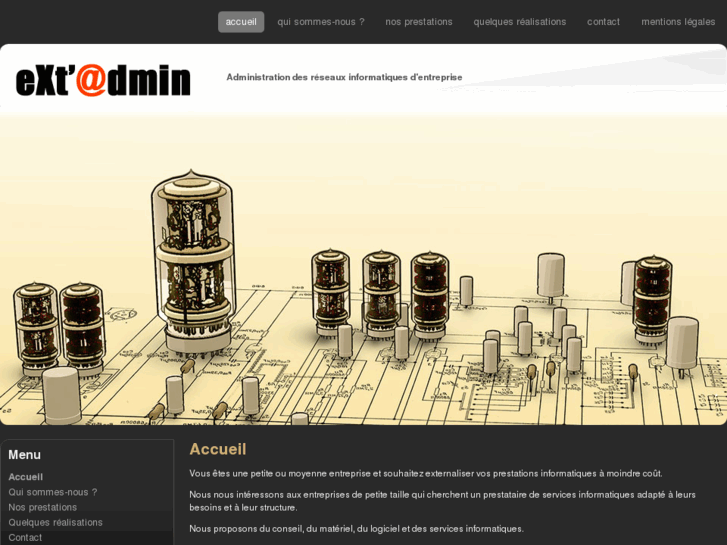Click paragraph starting 'Vous êtes une petite'

click(x=426, y=474)
